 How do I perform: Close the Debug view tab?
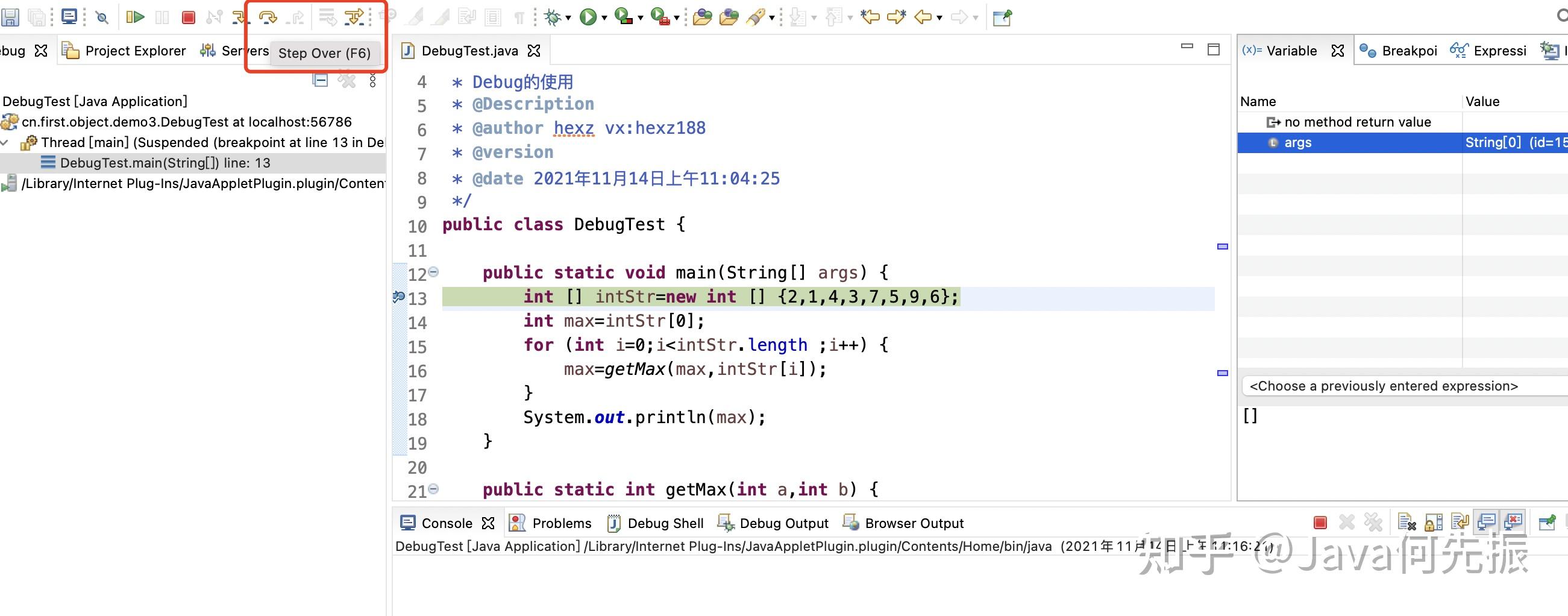(41, 51)
